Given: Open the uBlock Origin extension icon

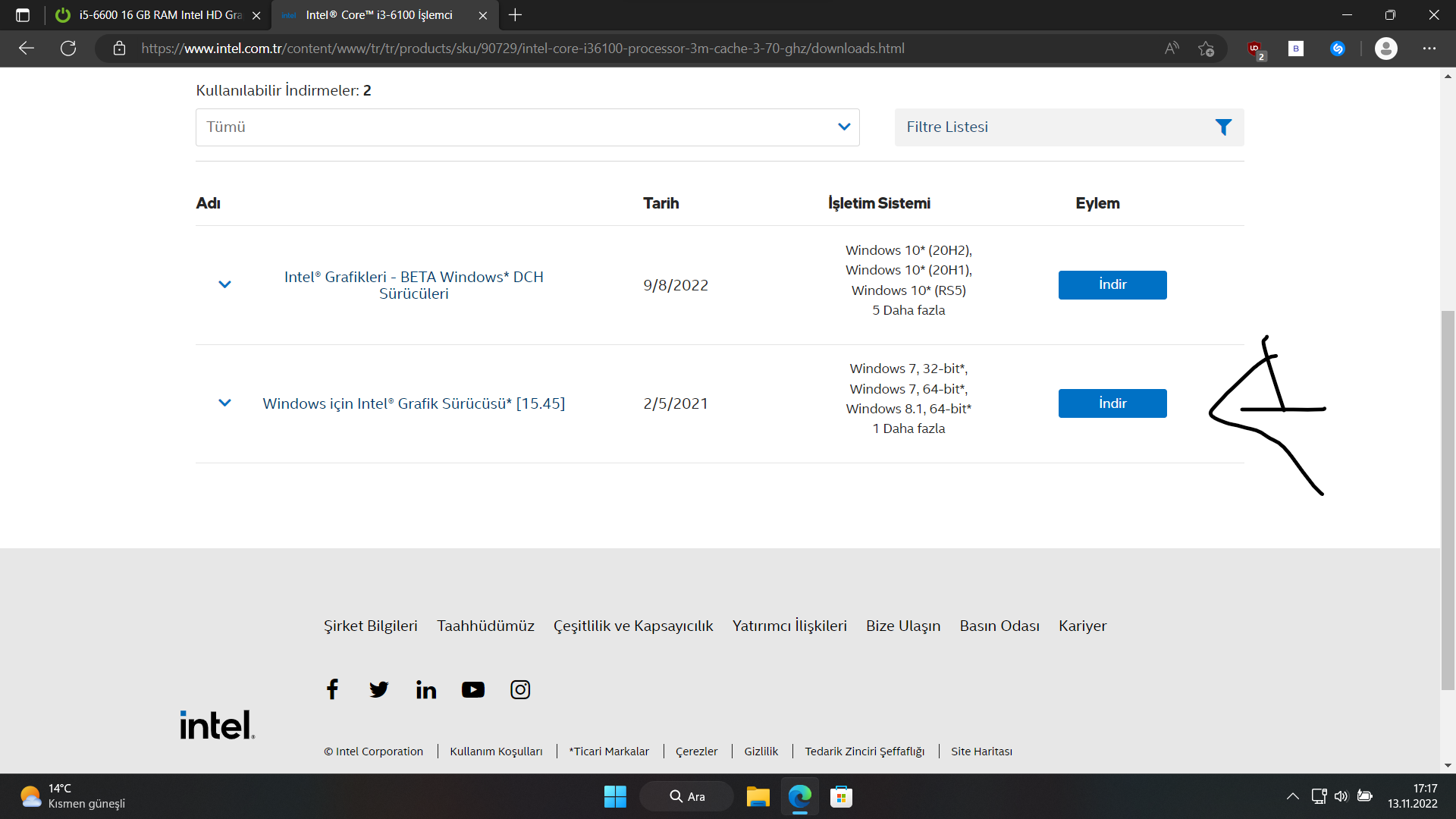Looking at the screenshot, I should click(1255, 49).
